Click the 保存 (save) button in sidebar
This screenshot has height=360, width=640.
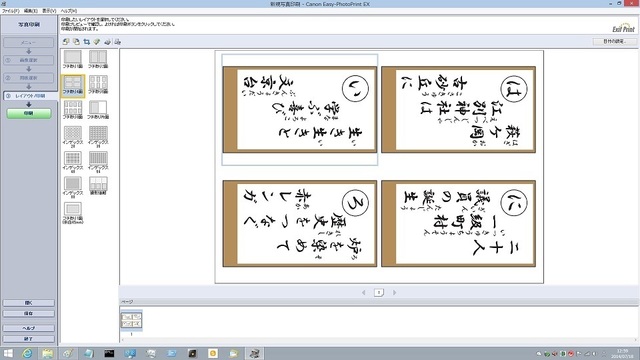coord(29,313)
